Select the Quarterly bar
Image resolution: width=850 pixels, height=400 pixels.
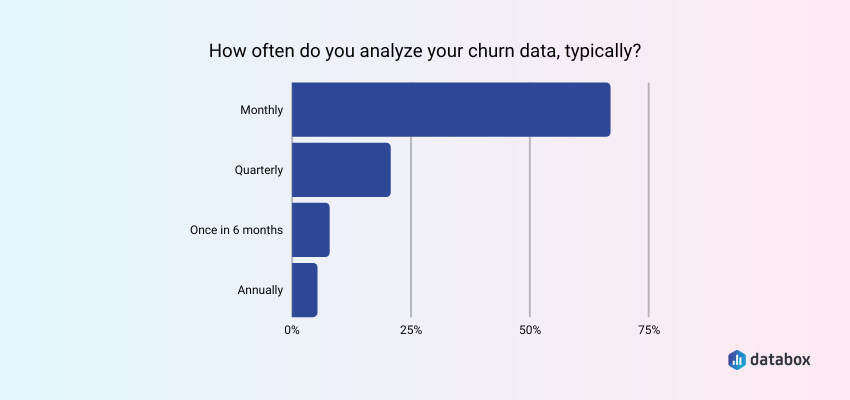(340, 170)
